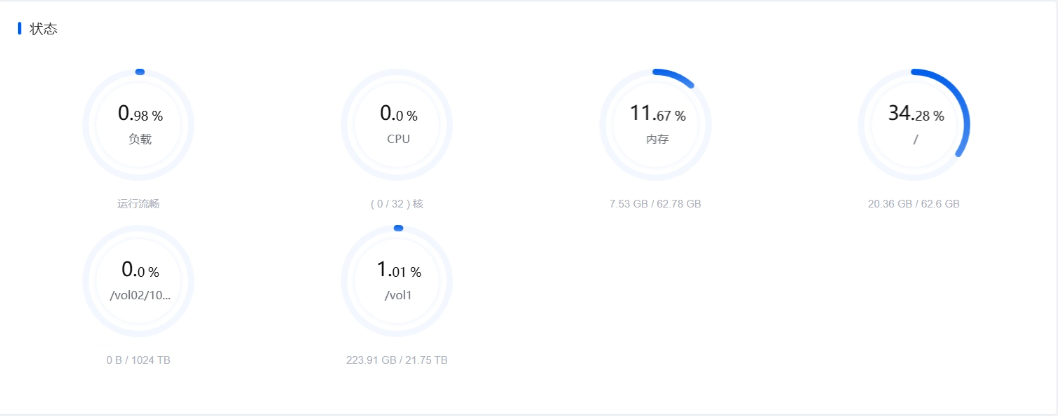Click the 状态 section heading
1058x416 pixels.
click(43, 29)
